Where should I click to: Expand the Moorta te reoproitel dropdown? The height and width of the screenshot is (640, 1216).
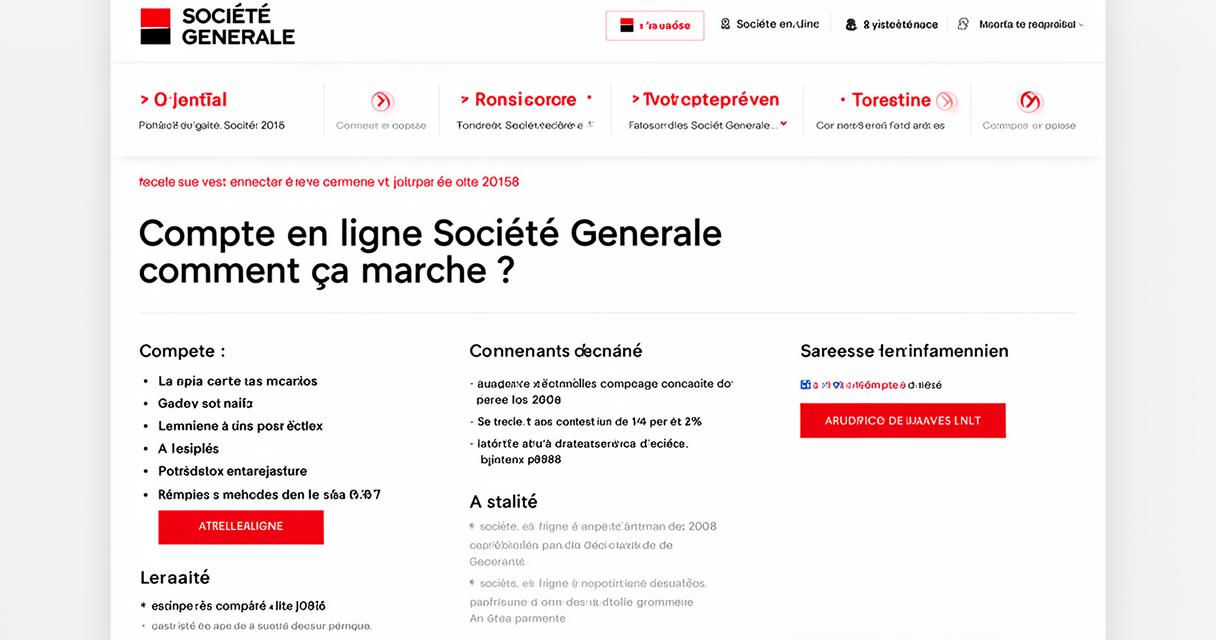click(1081, 24)
